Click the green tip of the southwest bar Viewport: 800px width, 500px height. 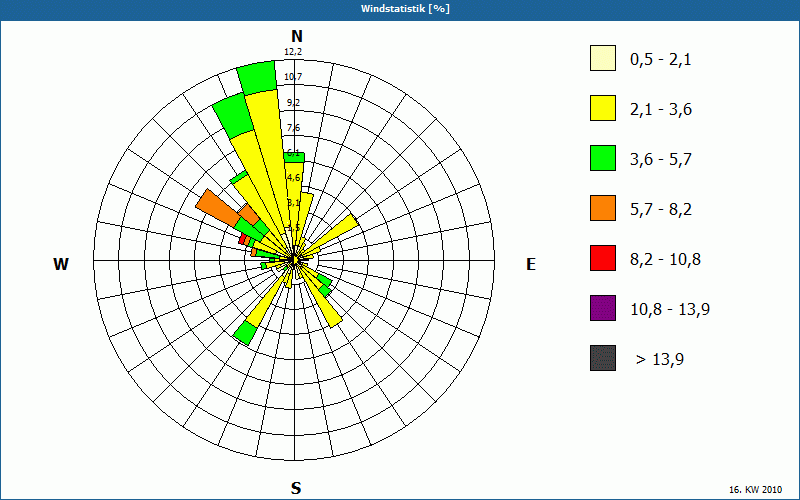(244, 334)
